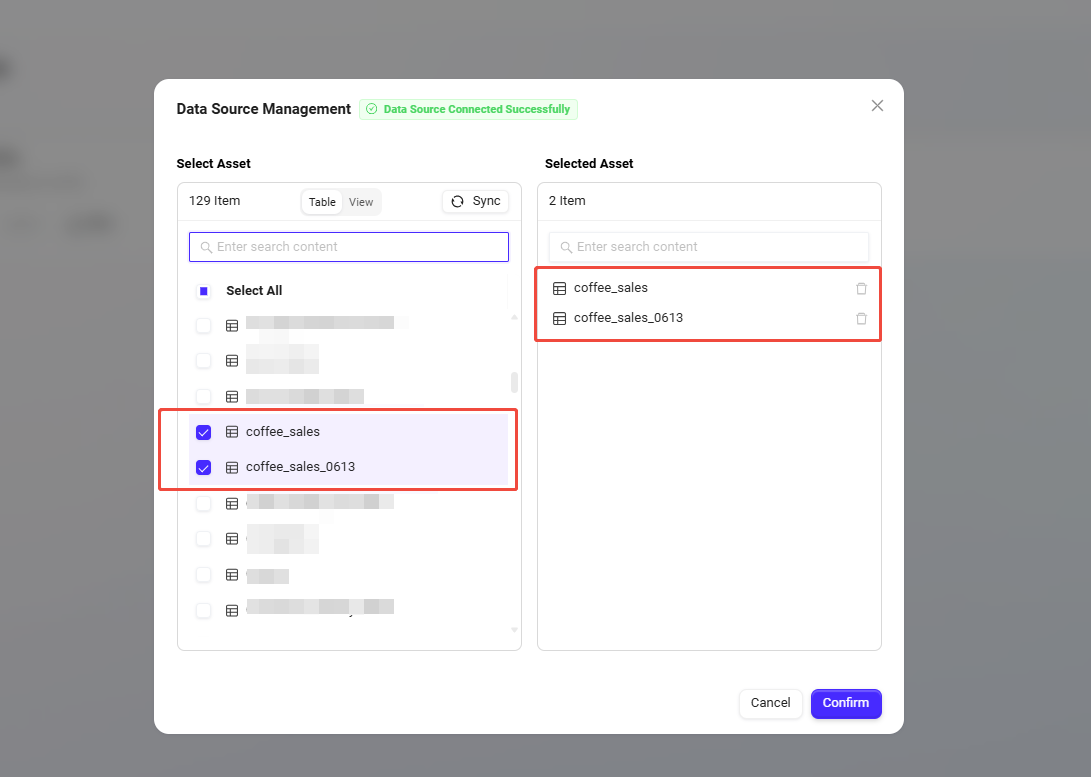
Task: Uncheck the coffee_sales_0613 checkbox
Action: [x=204, y=467]
